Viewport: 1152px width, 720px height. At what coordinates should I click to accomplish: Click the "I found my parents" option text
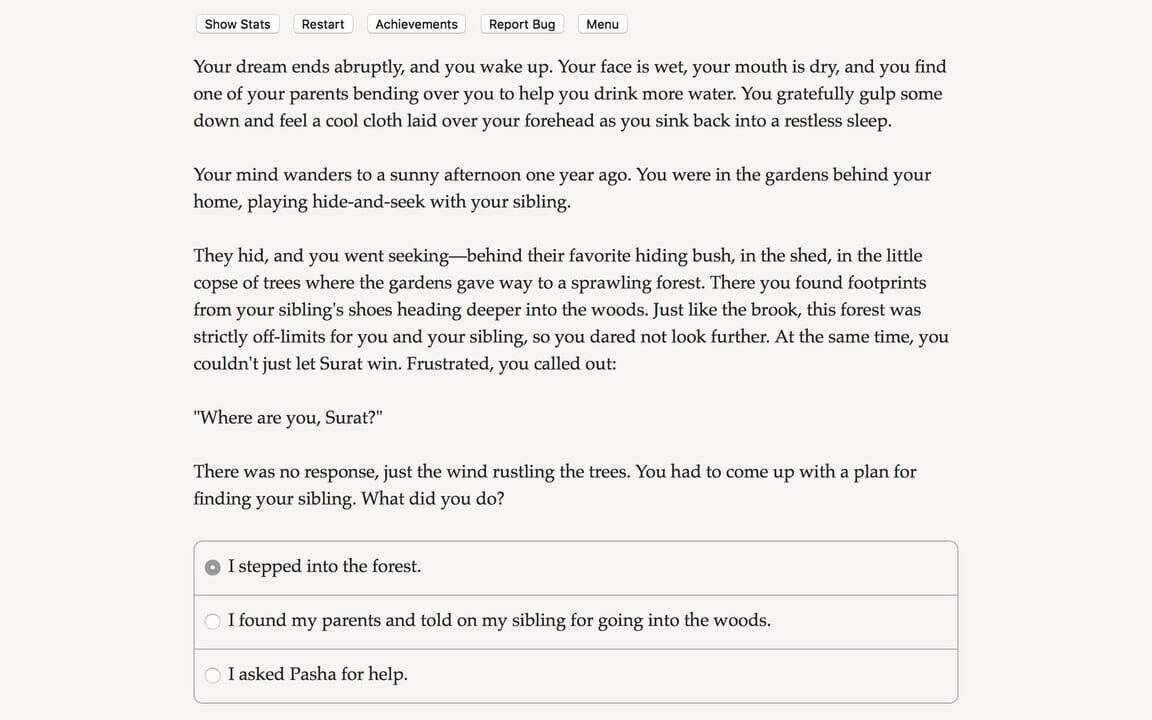(499, 620)
